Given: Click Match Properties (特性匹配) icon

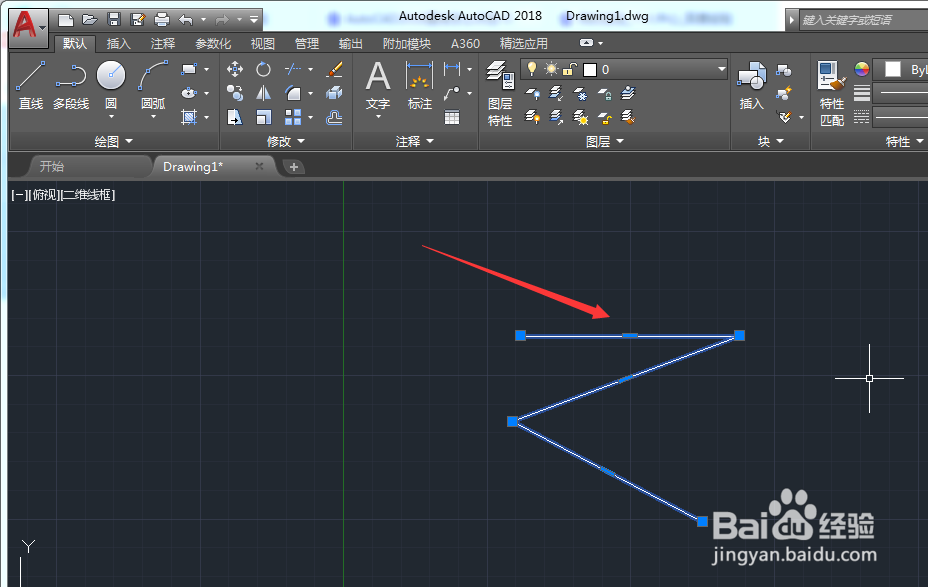Looking at the screenshot, I should coord(832,93).
